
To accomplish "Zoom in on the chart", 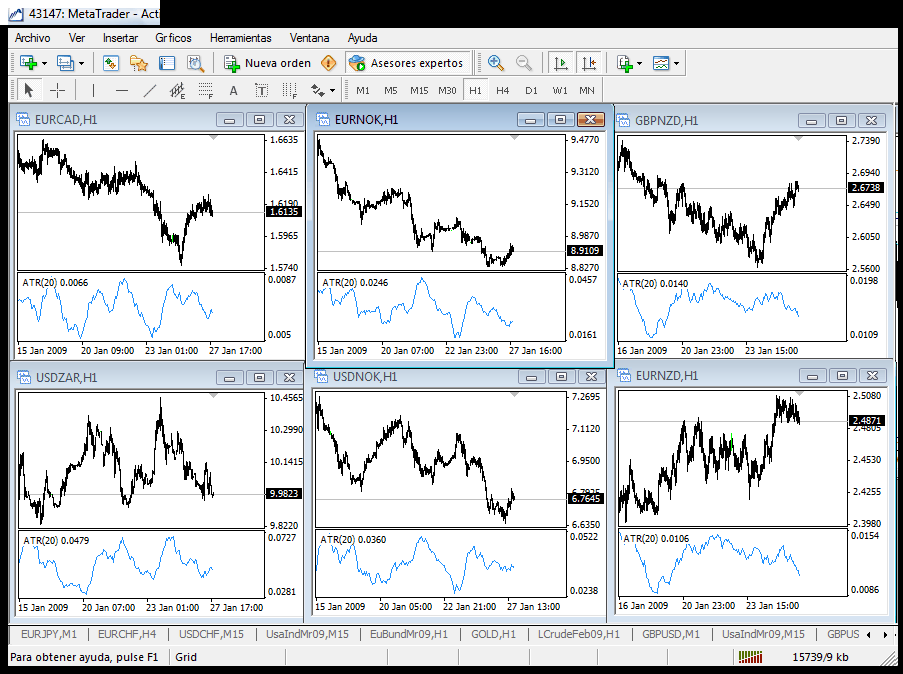I will (x=495, y=63).
